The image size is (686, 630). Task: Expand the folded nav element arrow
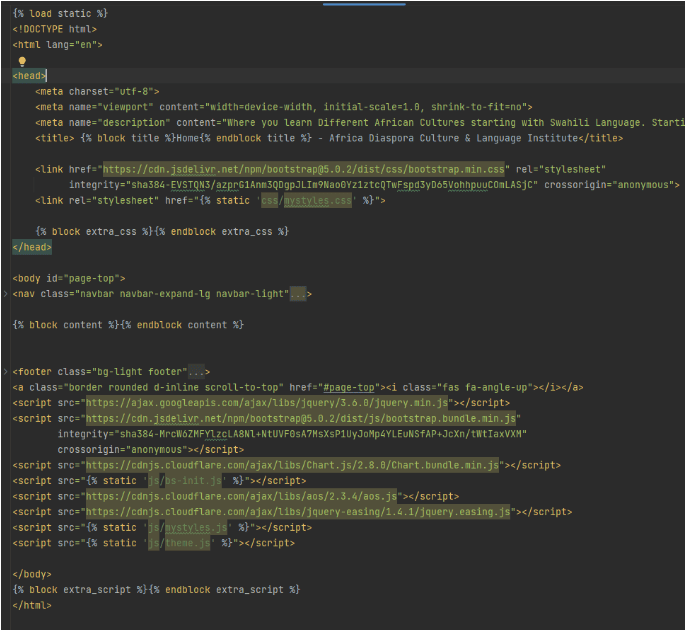click(5, 294)
